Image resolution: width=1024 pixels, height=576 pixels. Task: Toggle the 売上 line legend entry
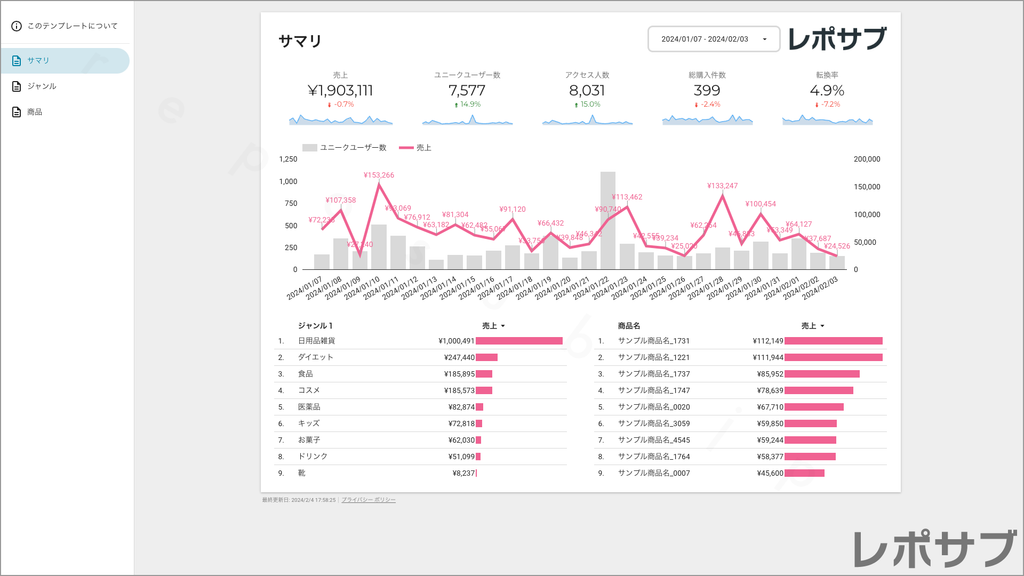point(416,148)
